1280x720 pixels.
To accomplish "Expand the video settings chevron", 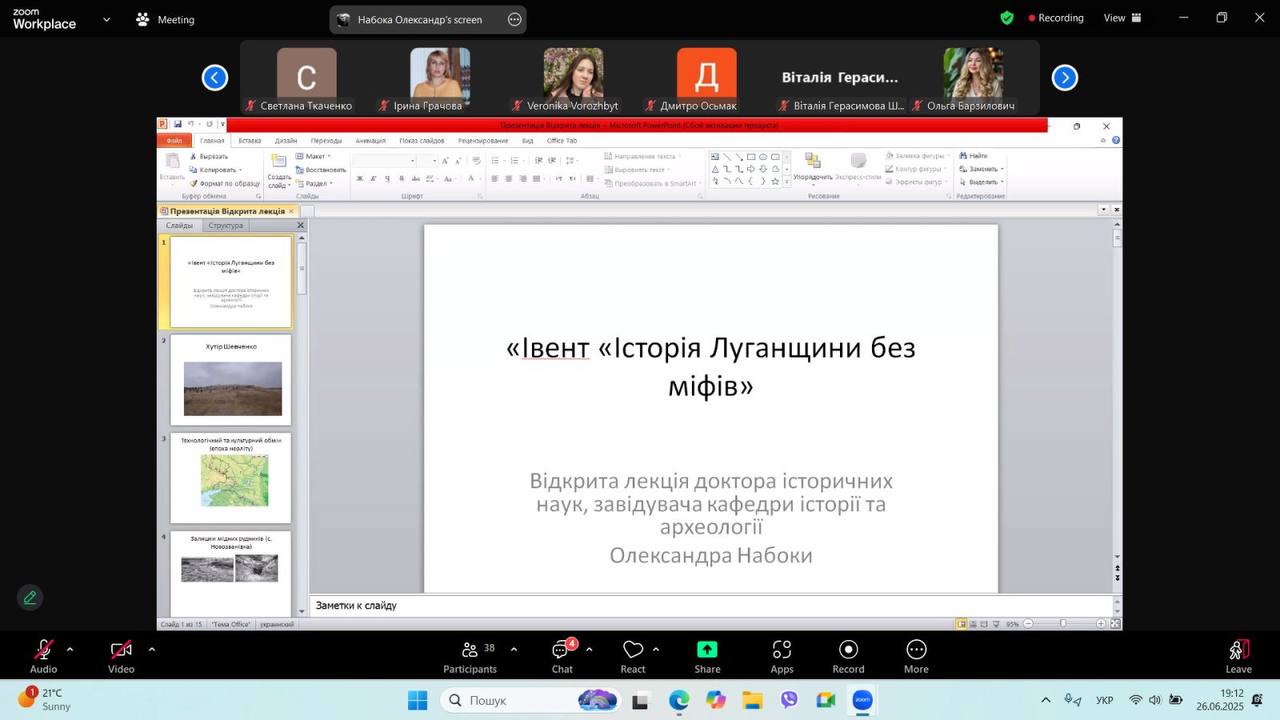I will 152,649.
